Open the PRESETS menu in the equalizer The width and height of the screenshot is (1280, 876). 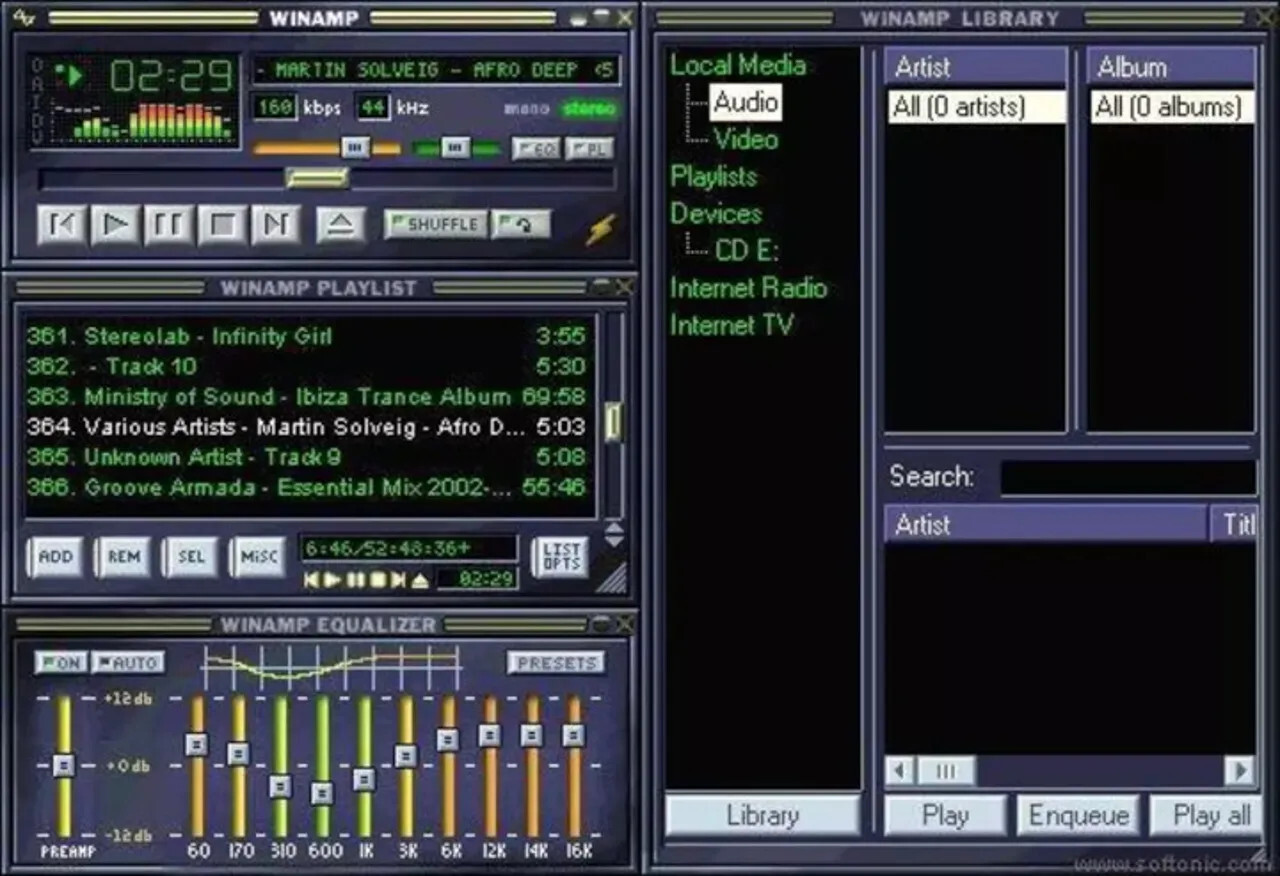tap(557, 662)
